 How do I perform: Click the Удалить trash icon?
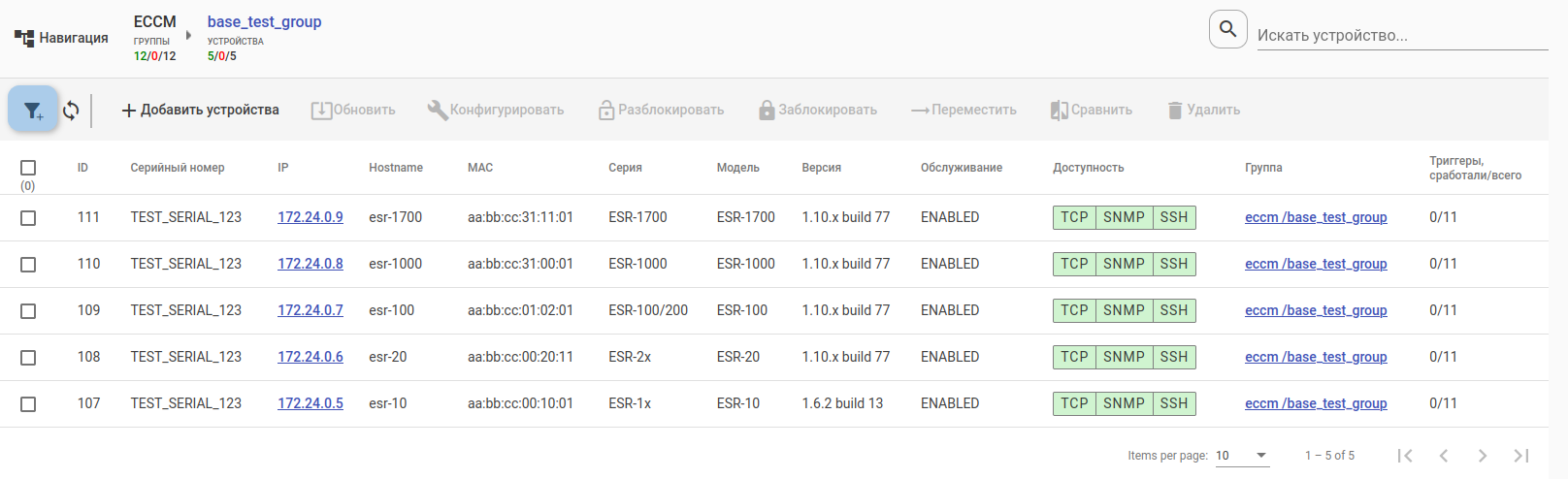(x=1175, y=111)
